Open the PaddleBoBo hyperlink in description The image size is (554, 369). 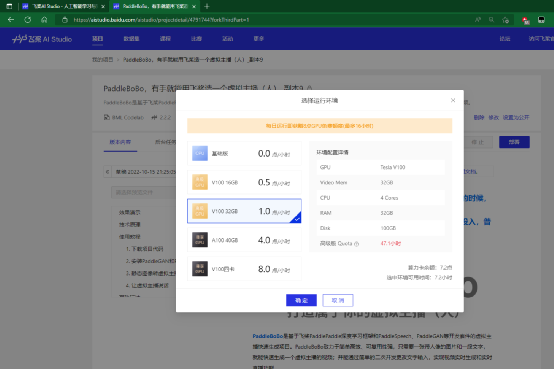[x=268, y=336]
